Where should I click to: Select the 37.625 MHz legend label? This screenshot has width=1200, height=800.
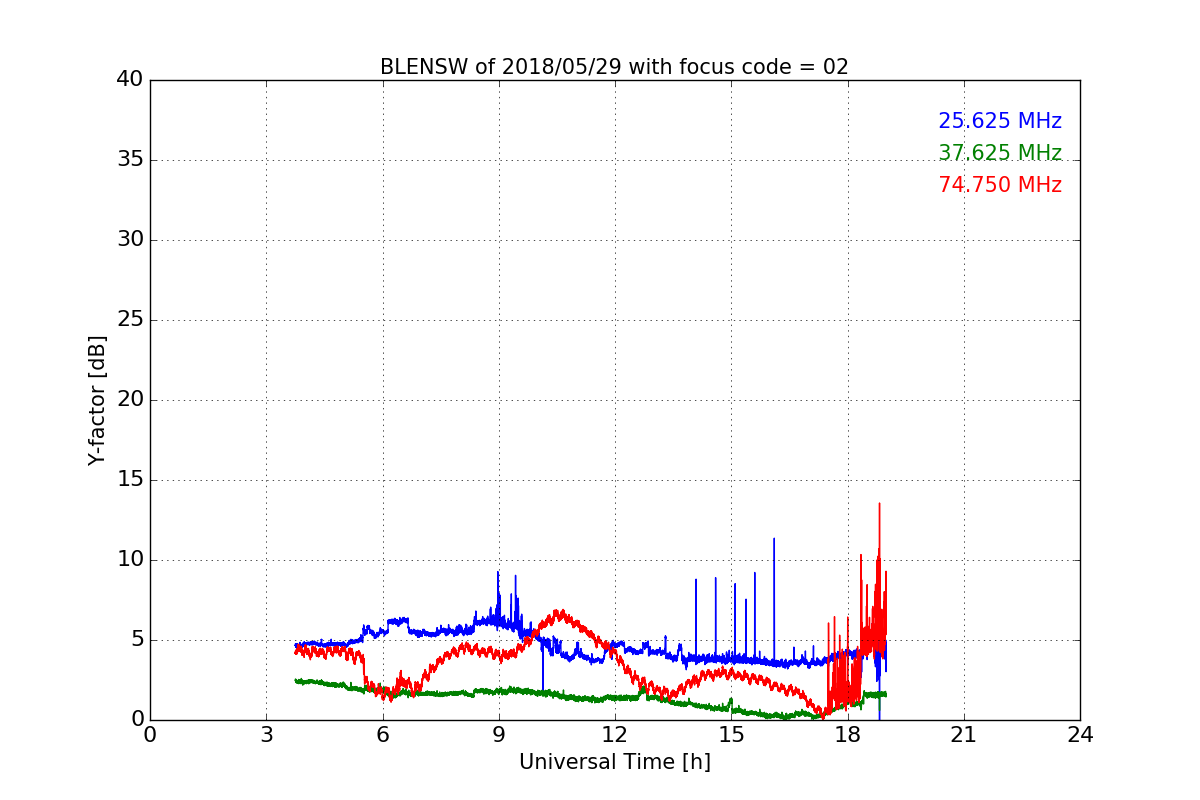click(x=1000, y=153)
